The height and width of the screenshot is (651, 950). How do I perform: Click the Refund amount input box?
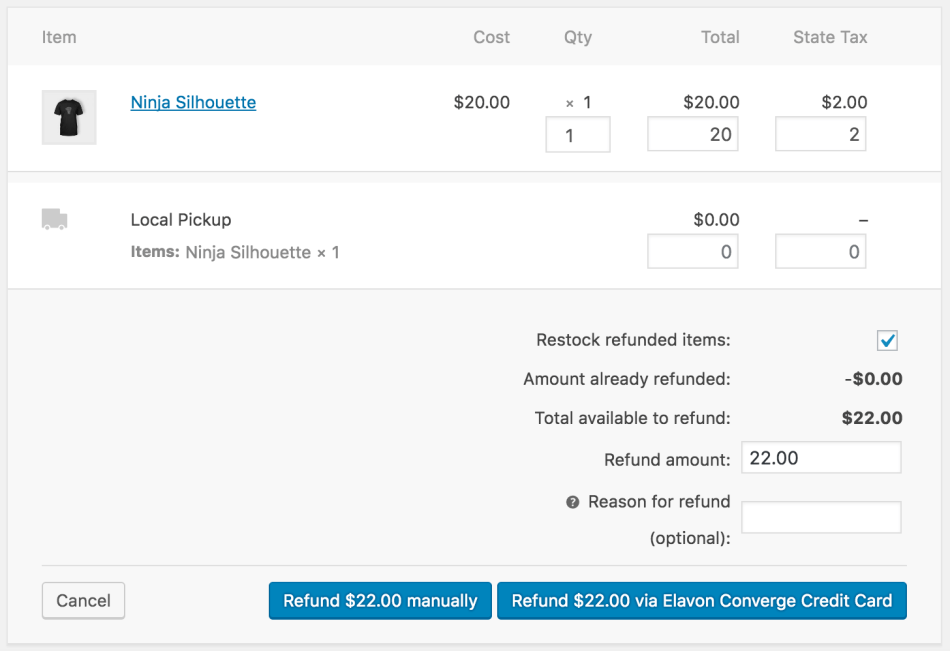(821, 458)
